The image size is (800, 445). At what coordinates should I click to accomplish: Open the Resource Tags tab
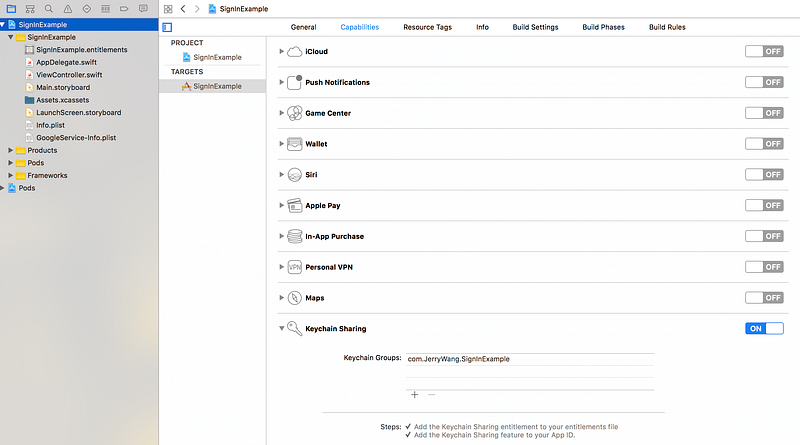428,27
